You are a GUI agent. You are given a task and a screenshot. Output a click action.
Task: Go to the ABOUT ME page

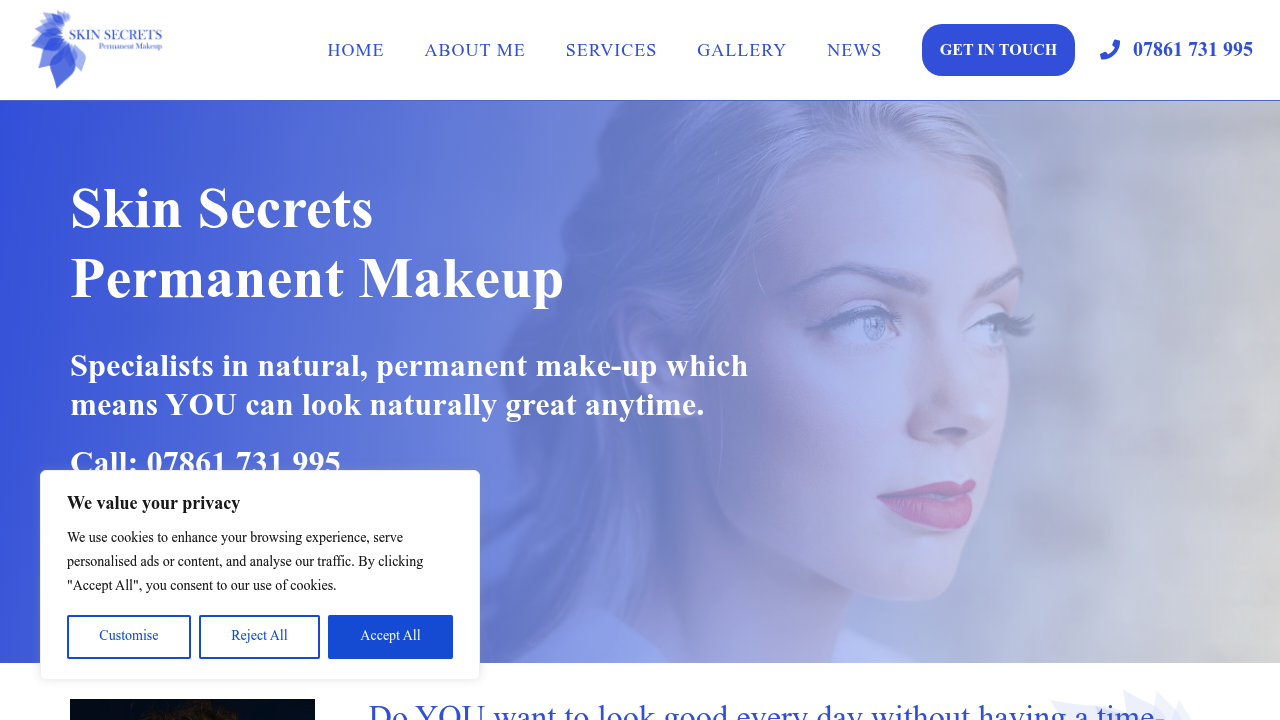click(474, 50)
